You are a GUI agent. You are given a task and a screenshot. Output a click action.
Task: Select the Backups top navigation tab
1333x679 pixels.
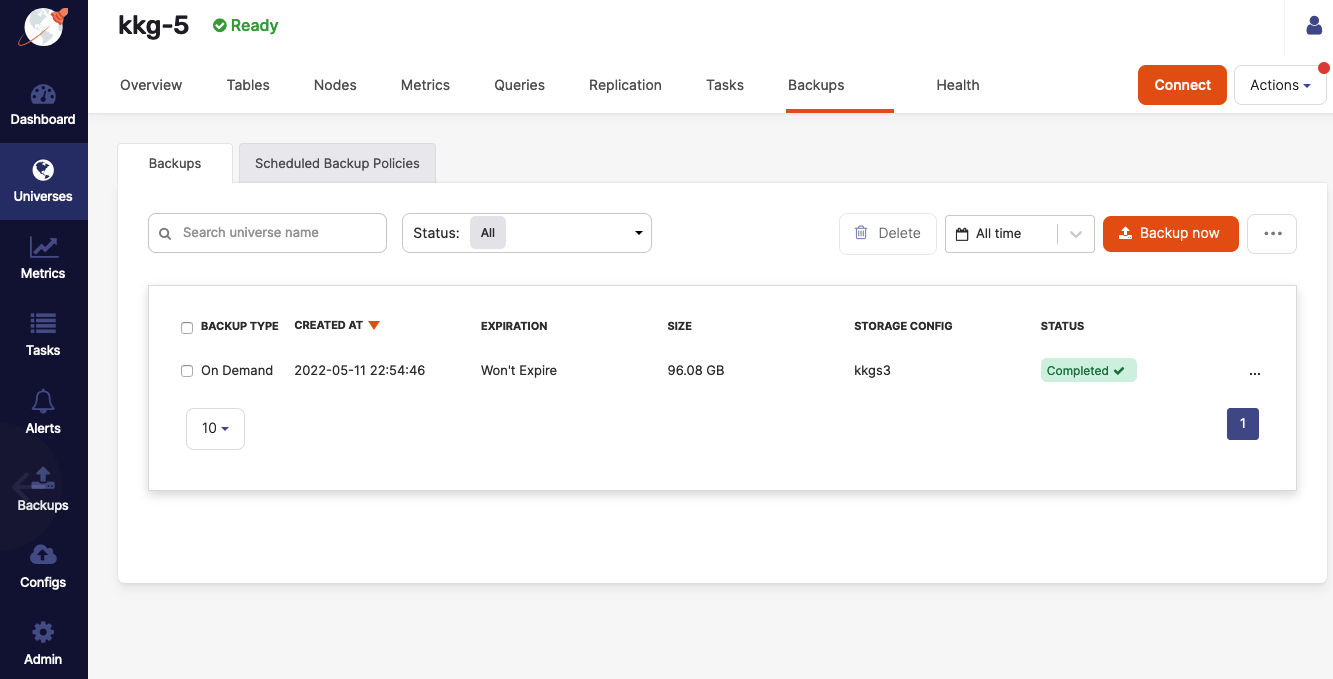tap(816, 85)
